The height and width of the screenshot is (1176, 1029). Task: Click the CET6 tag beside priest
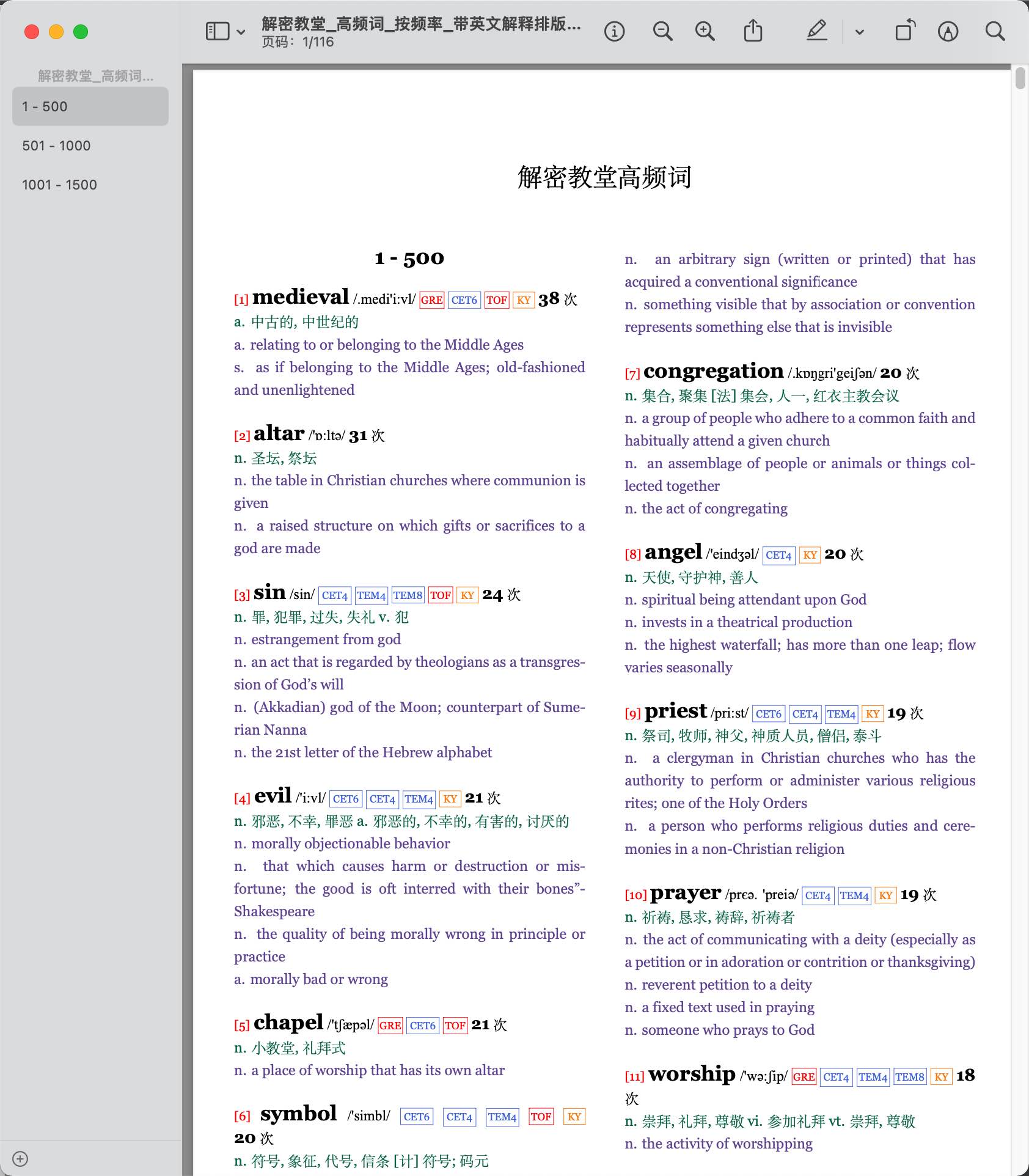click(769, 714)
